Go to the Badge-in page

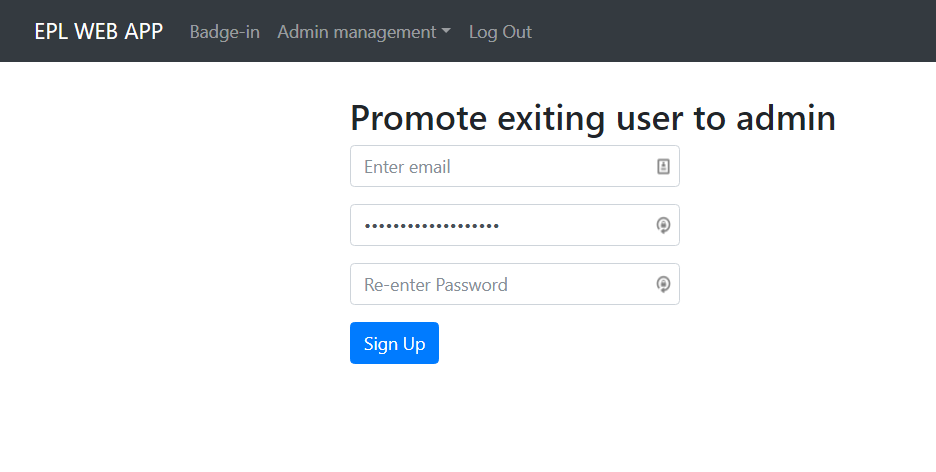pos(224,32)
